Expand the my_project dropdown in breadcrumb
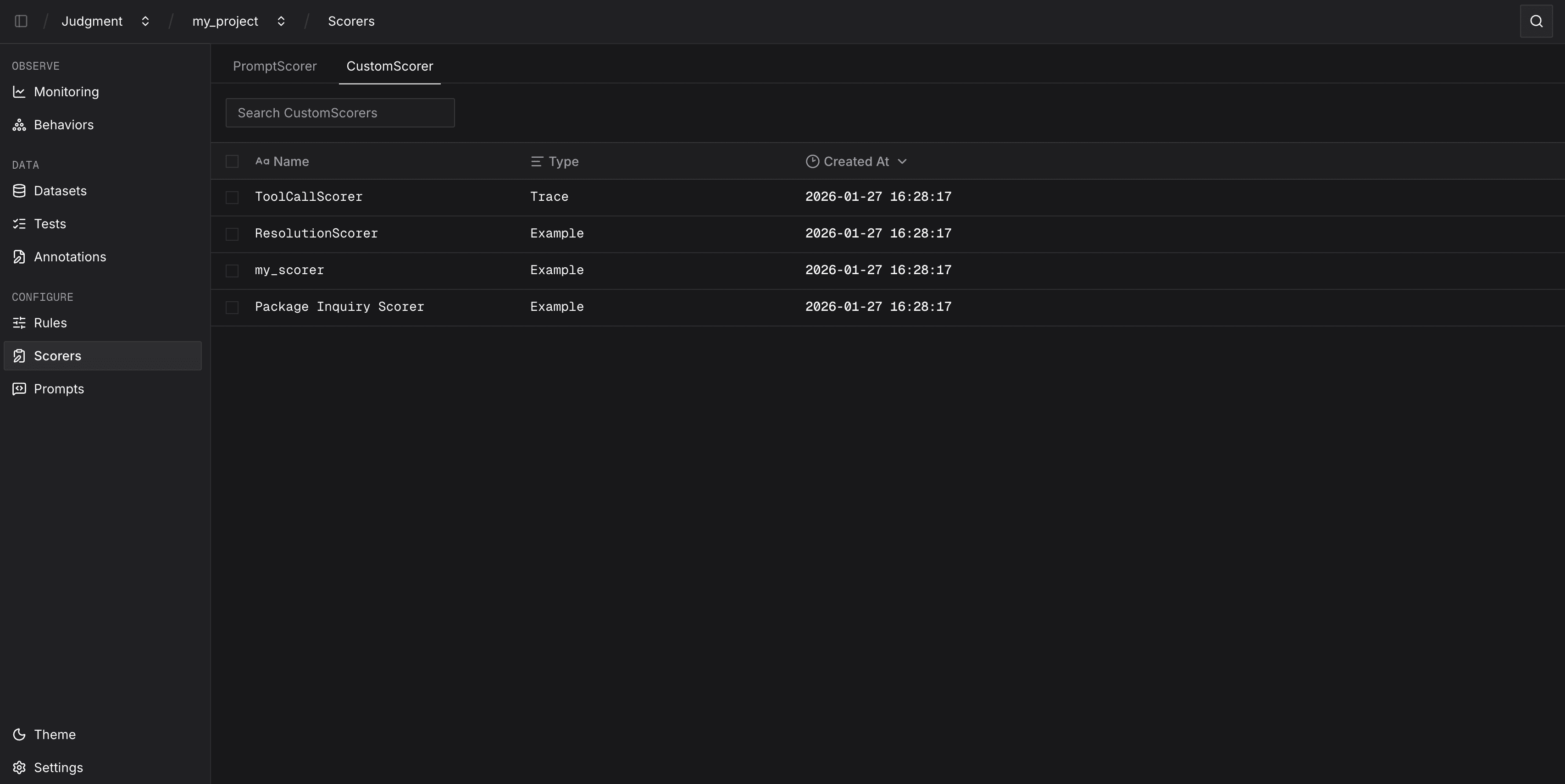Screen dimensions: 1565x784 tap(281, 21)
